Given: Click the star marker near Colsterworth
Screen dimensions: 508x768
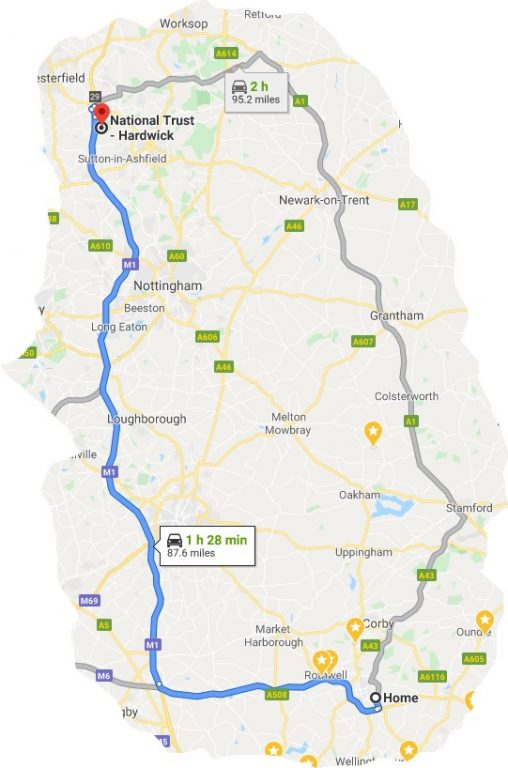Looking at the screenshot, I should click(x=373, y=433).
